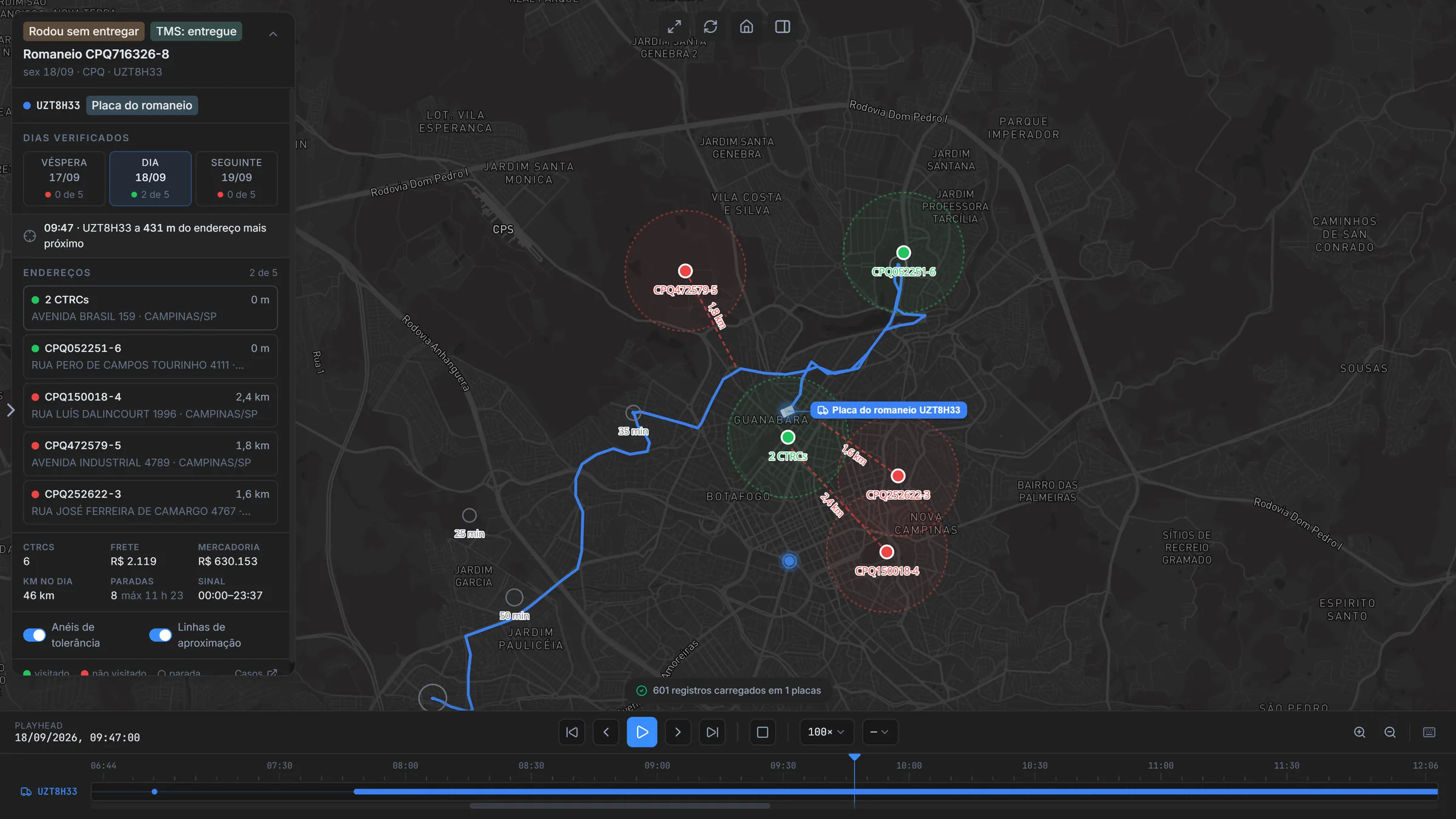Image resolution: width=1456 pixels, height=819 pixels.
Task: Click the 601 registros carregados status message
Action: 729,690
